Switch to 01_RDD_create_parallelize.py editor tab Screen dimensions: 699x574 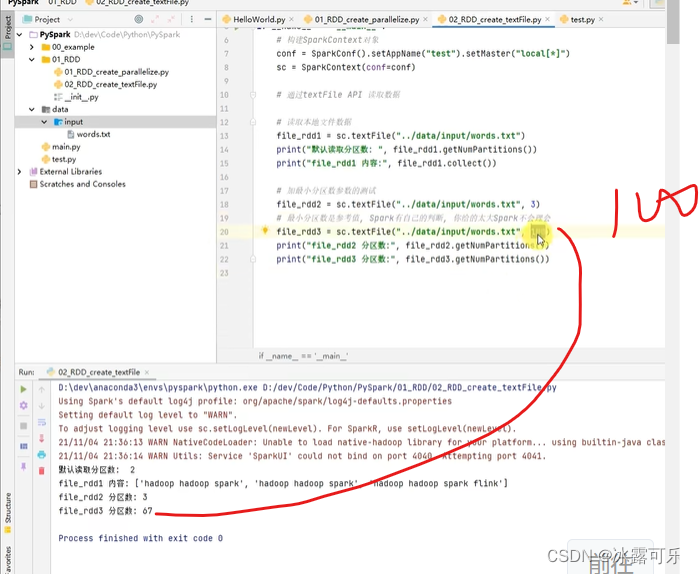366,20
